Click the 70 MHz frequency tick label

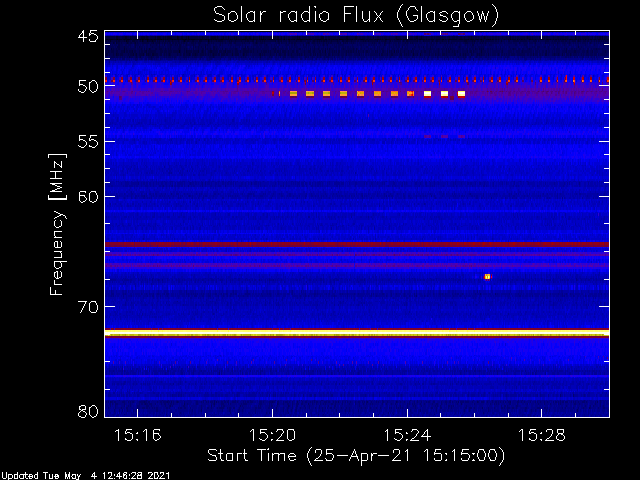88,307
